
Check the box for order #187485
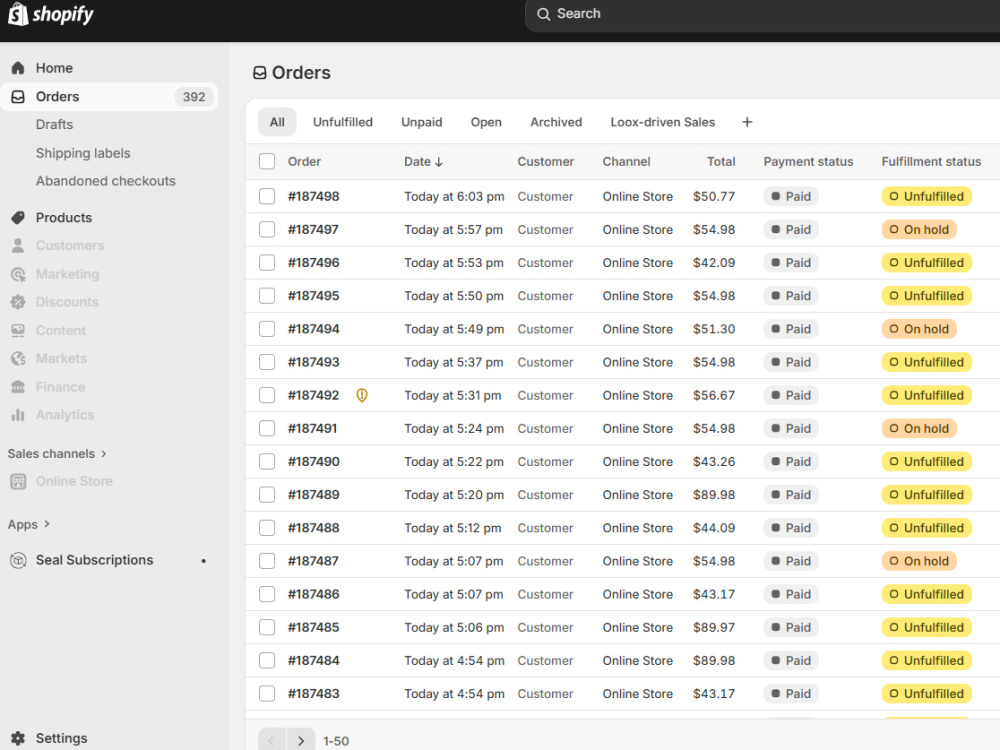tap(267, 628)
